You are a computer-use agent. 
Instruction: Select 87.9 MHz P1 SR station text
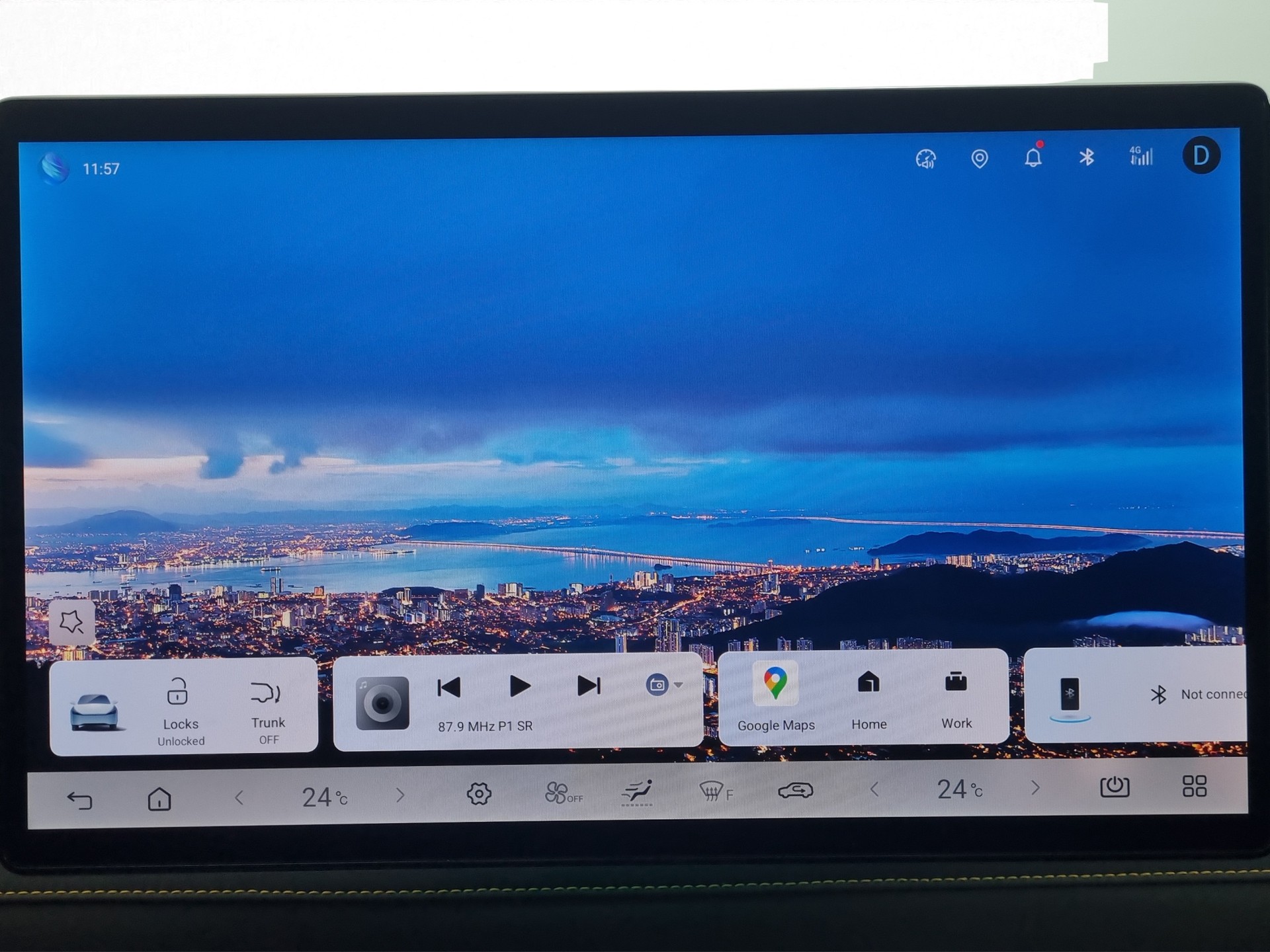click(485, 726)
